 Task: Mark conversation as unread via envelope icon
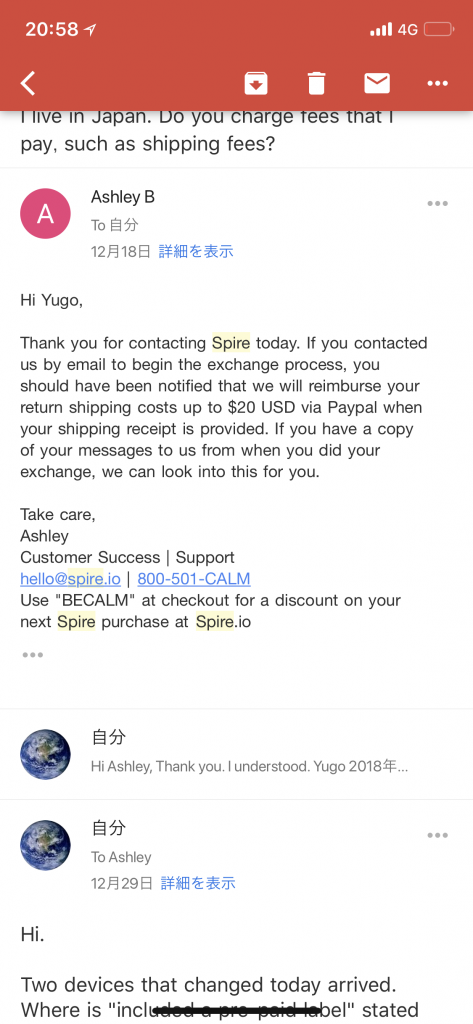pyautogui.click(x=377, y=83)
